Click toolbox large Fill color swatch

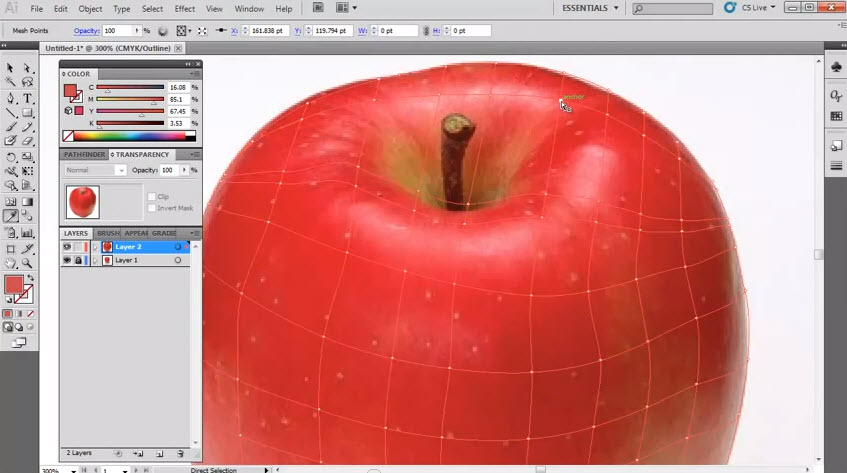click(x=14, y=285)
